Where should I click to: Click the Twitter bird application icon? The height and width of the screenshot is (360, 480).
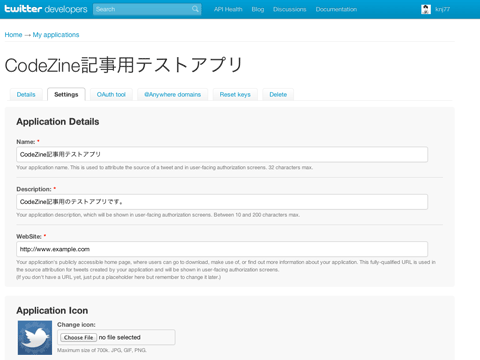pos(35,337)
